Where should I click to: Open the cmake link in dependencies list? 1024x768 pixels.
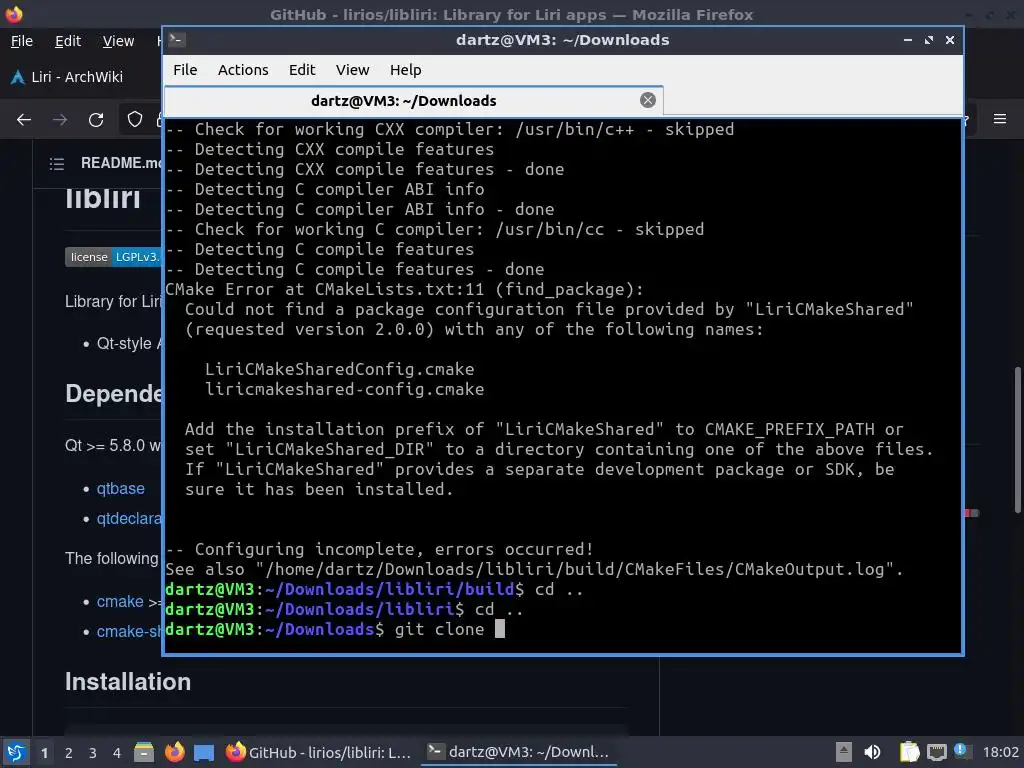click(x=120, y=601)
